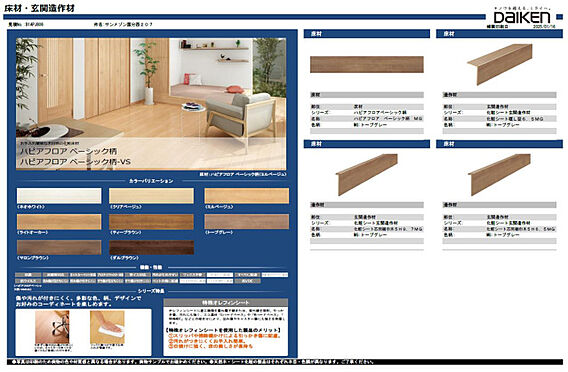This screenshot has width=568, height=372.
Task: Pick the マロンブラウン color swatch
Action: (59, 247)
